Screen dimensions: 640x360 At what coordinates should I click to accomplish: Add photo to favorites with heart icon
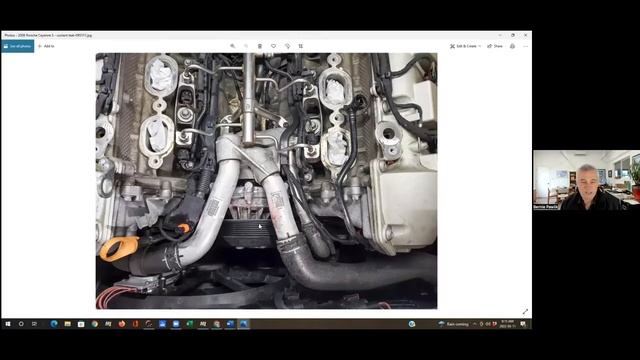[x=273, y=46]
